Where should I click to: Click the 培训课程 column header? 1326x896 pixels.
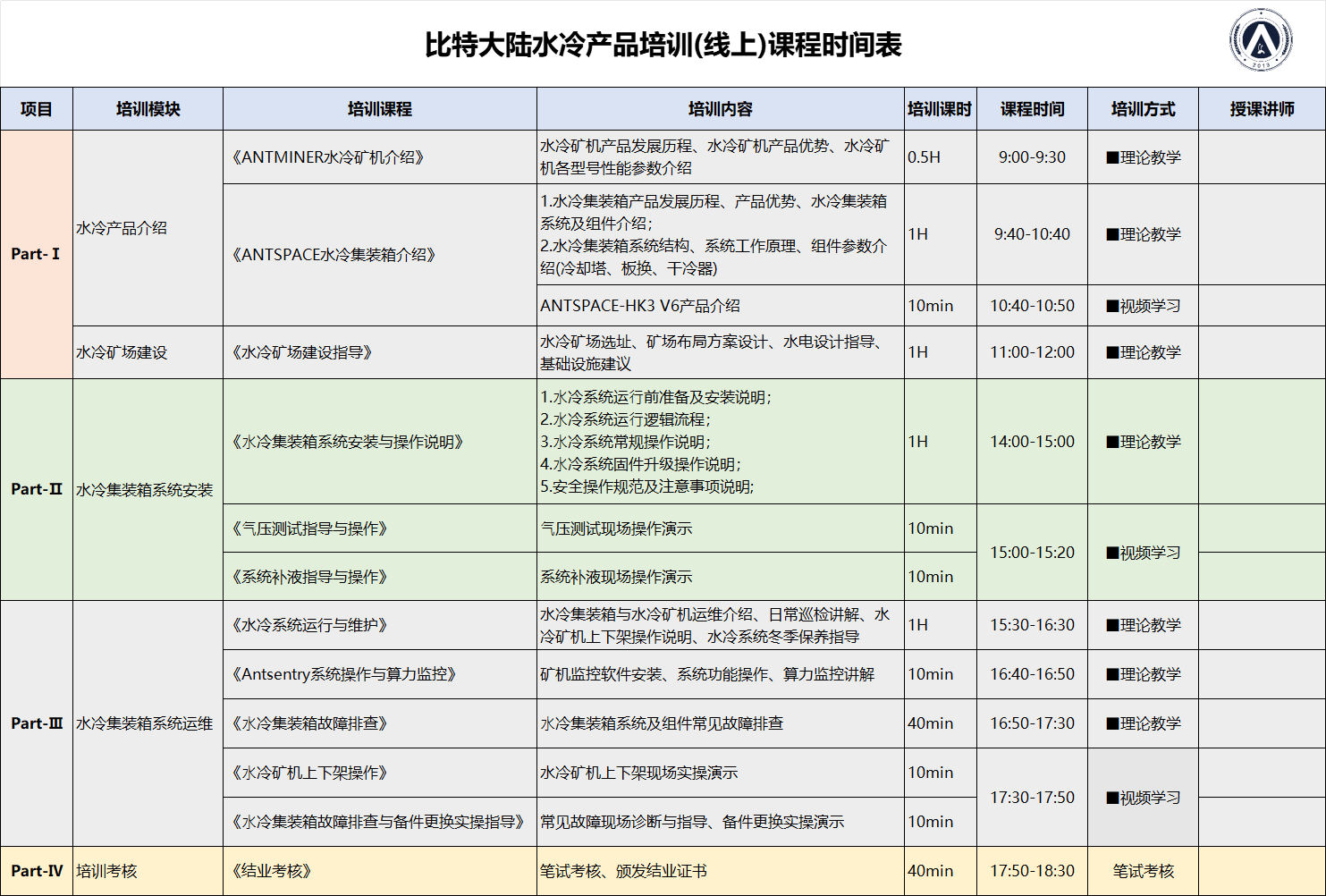(x=380, y=109)
